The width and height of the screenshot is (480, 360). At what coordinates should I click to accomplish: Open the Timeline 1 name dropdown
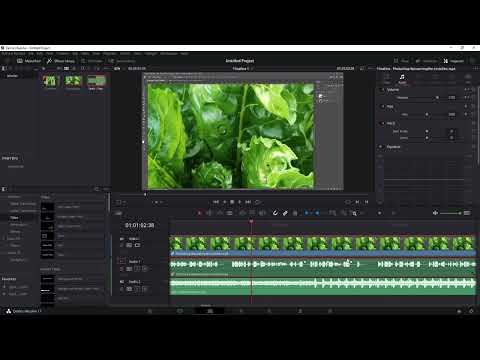point(243,69)
